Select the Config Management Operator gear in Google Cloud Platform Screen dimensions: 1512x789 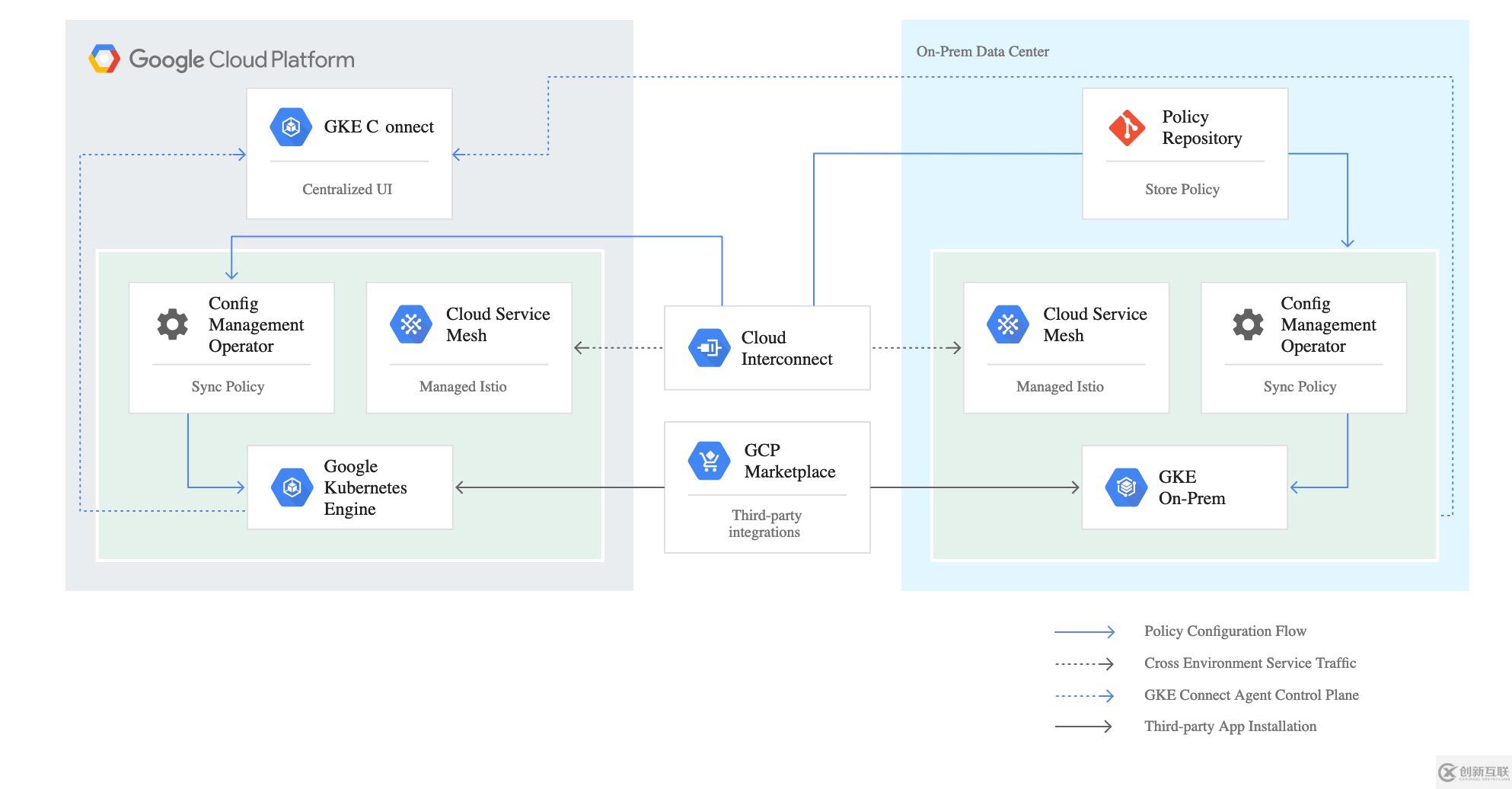click(173, 324)
